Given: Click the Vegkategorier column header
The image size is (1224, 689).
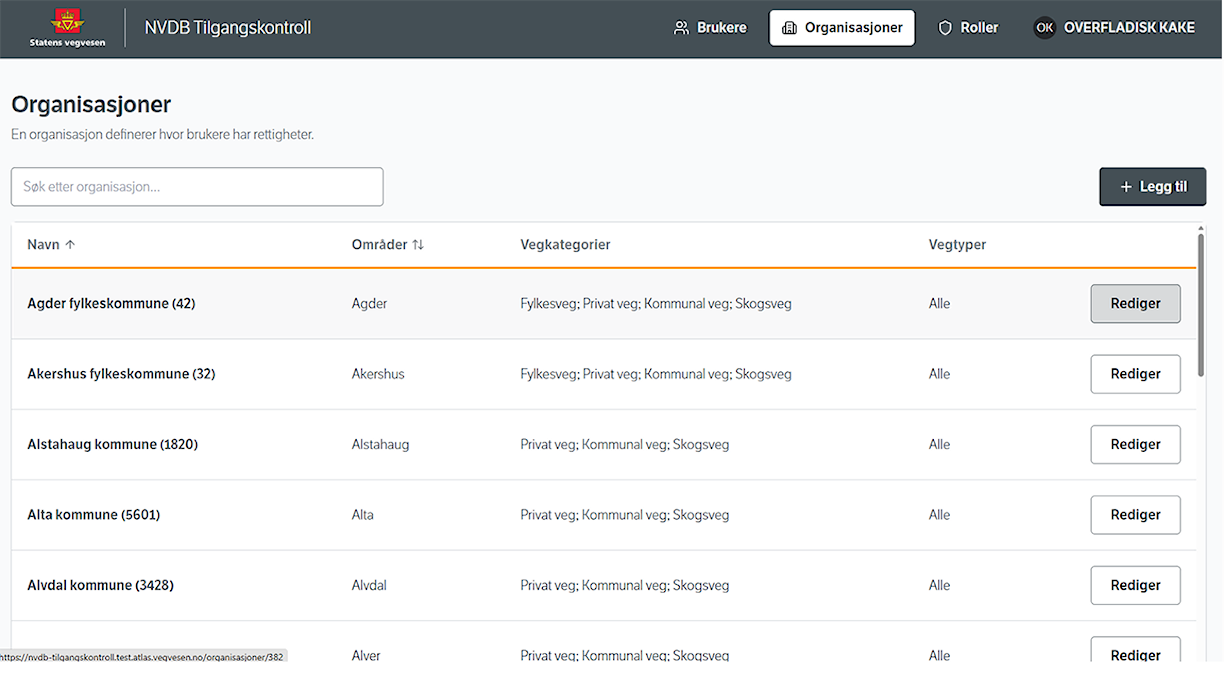Looking at the screenshot, I should 565,245.
